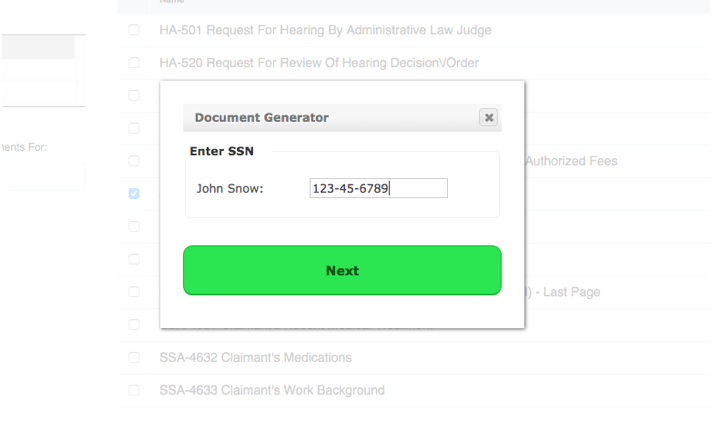Click the Document Generator title bar
Viewport: 714px width, 435px height.
(x=331, y=118)
